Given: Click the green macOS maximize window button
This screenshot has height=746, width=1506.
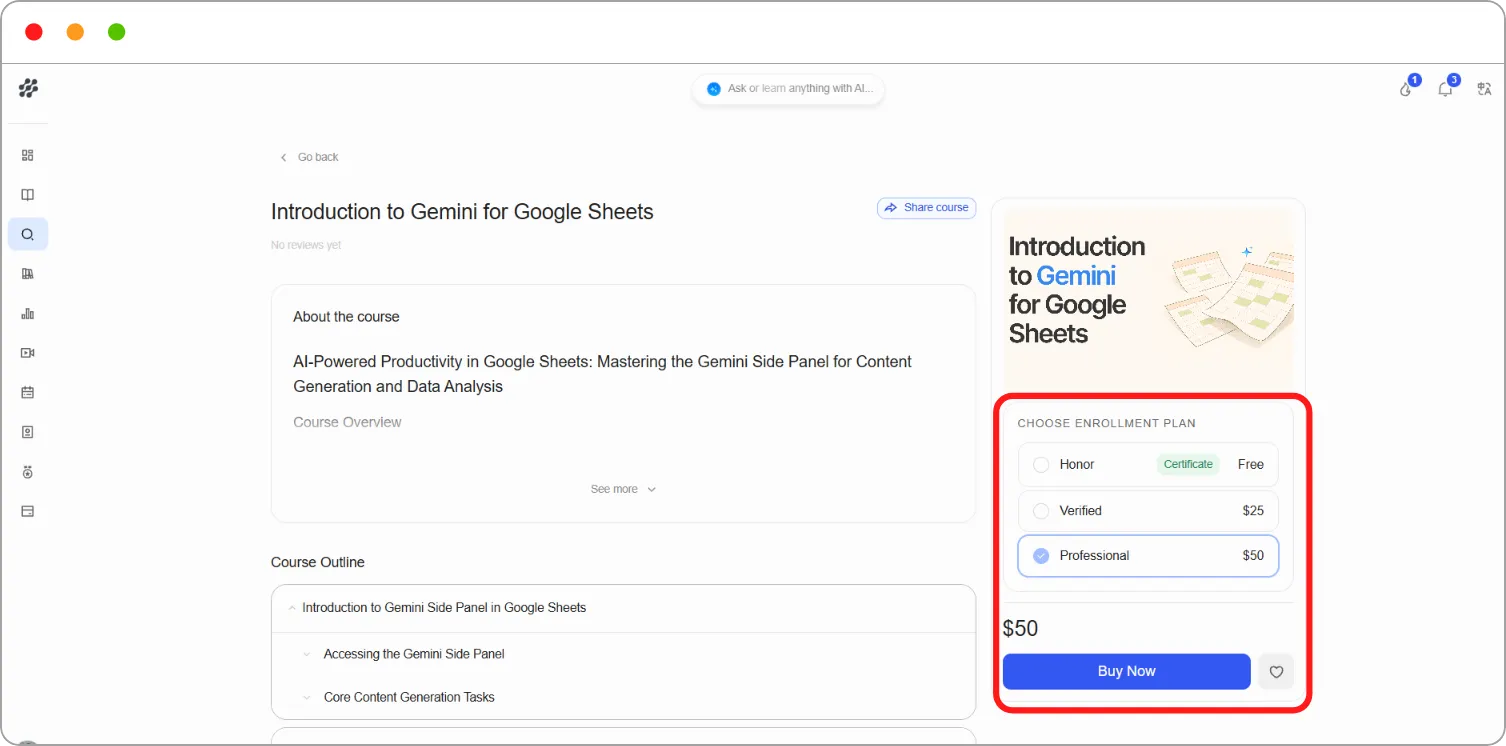Looking at the screenshot, I should [x=116, y=32].
